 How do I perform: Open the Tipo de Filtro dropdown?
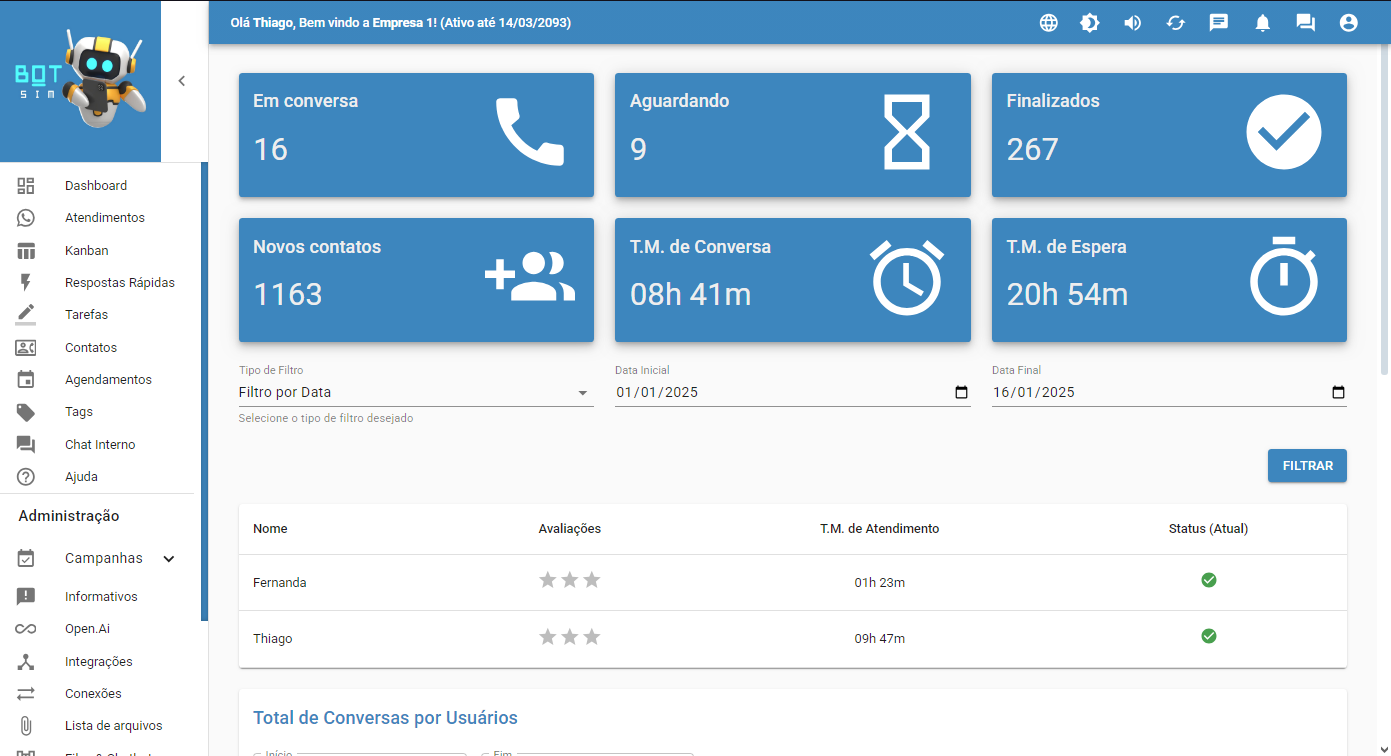582,392
